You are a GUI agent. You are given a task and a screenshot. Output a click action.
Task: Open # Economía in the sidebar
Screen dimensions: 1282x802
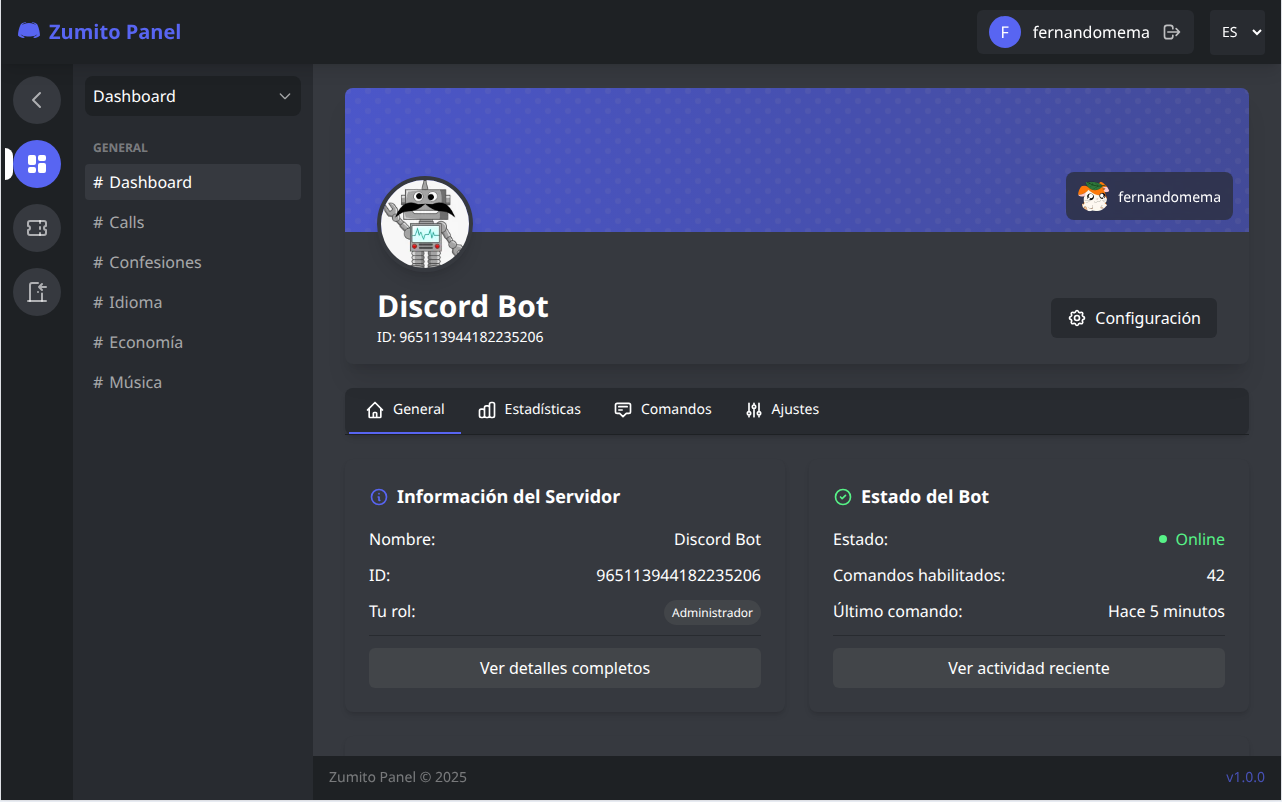coord(193,342)
